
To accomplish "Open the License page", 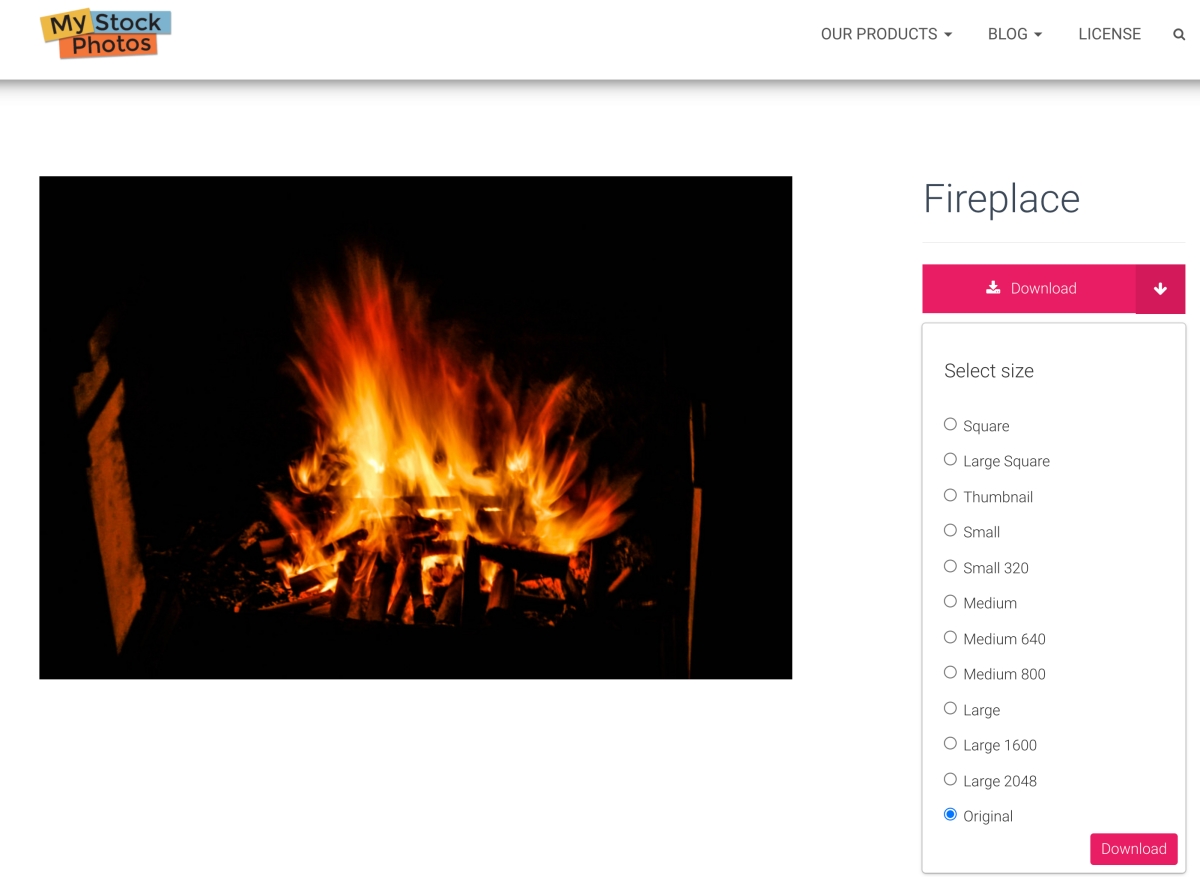I will [1109, 34].
